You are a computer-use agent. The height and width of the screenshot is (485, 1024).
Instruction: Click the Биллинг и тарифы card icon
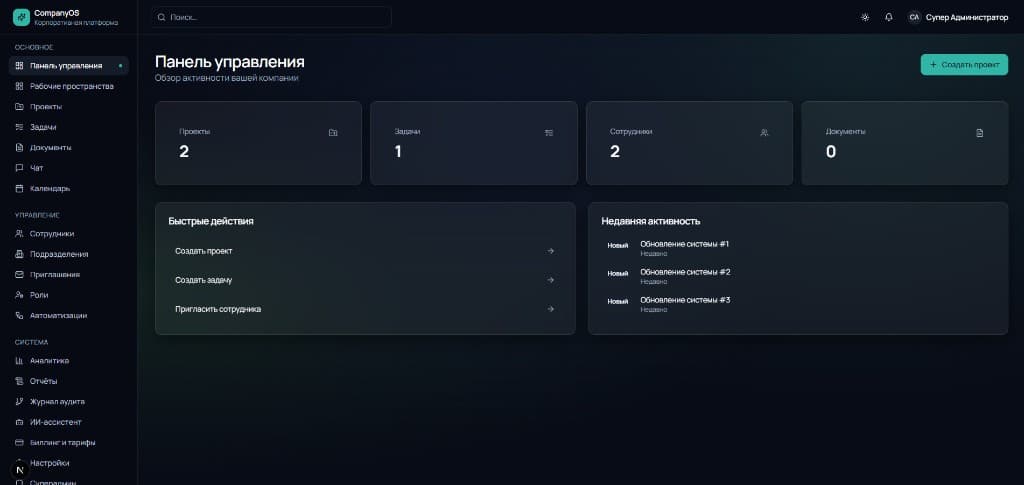pos(19,443)
